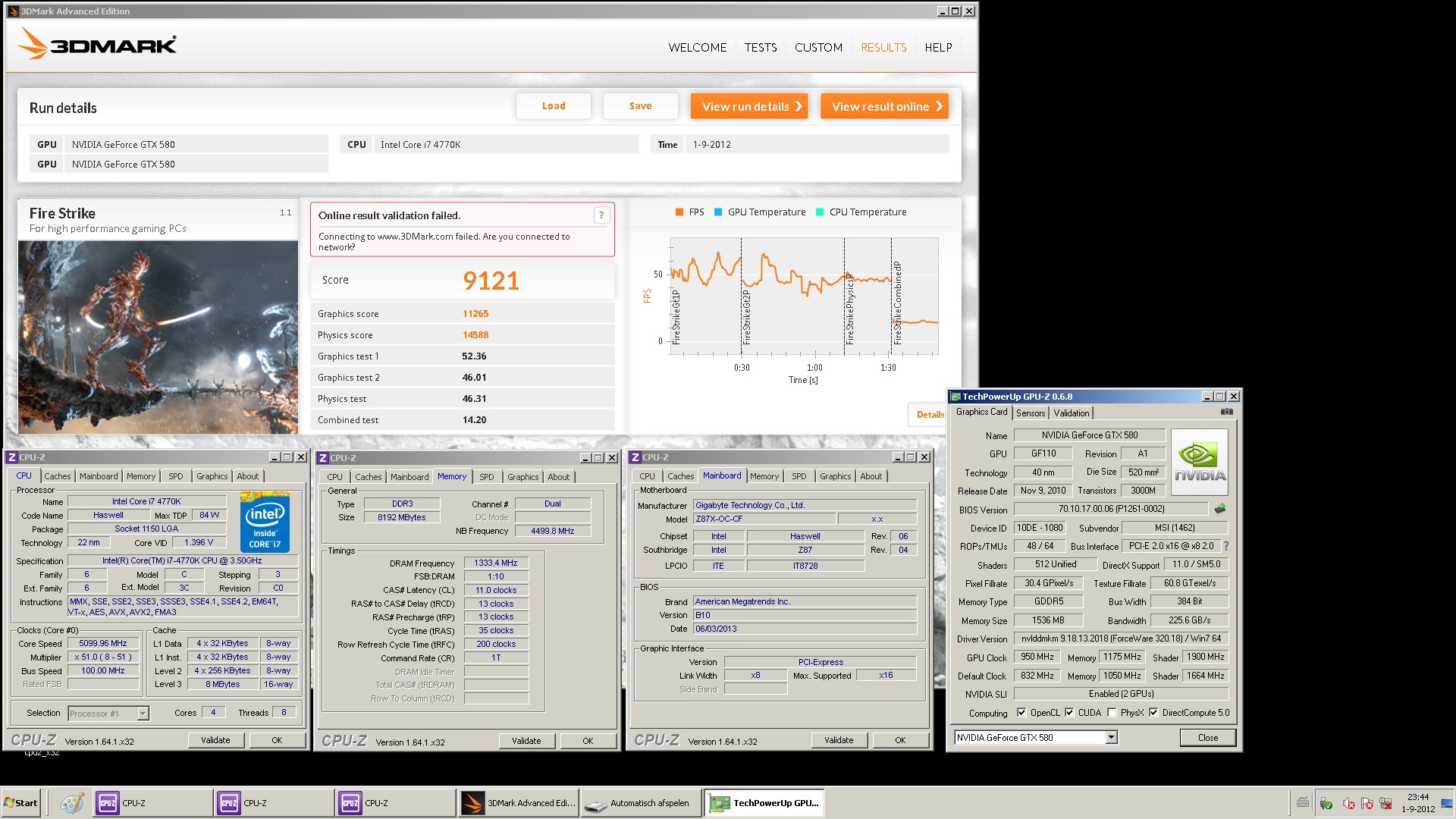Go to the WELCOME section in 3DMark
This screenshot has height=819, width=1456.
pyautogui.click(x=697, y=47)
